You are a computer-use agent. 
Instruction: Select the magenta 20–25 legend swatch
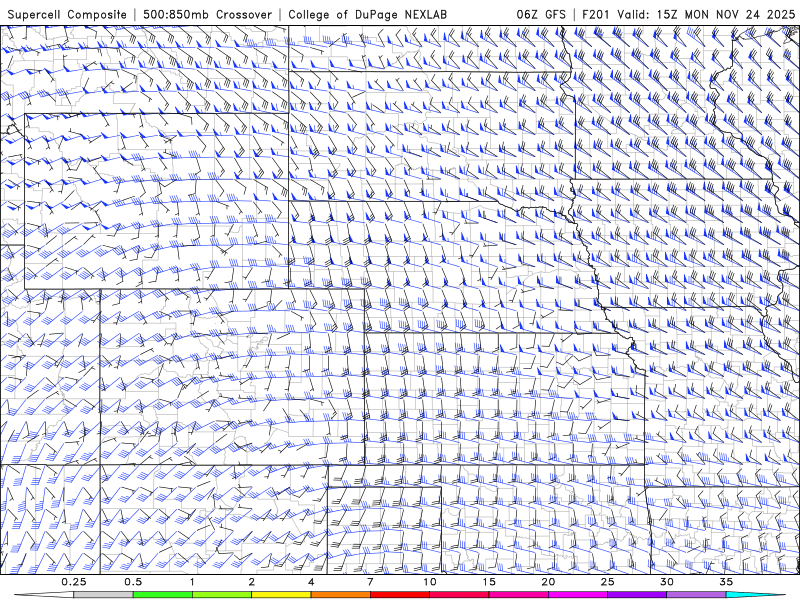pyautogui.click(x=578, y=595)
